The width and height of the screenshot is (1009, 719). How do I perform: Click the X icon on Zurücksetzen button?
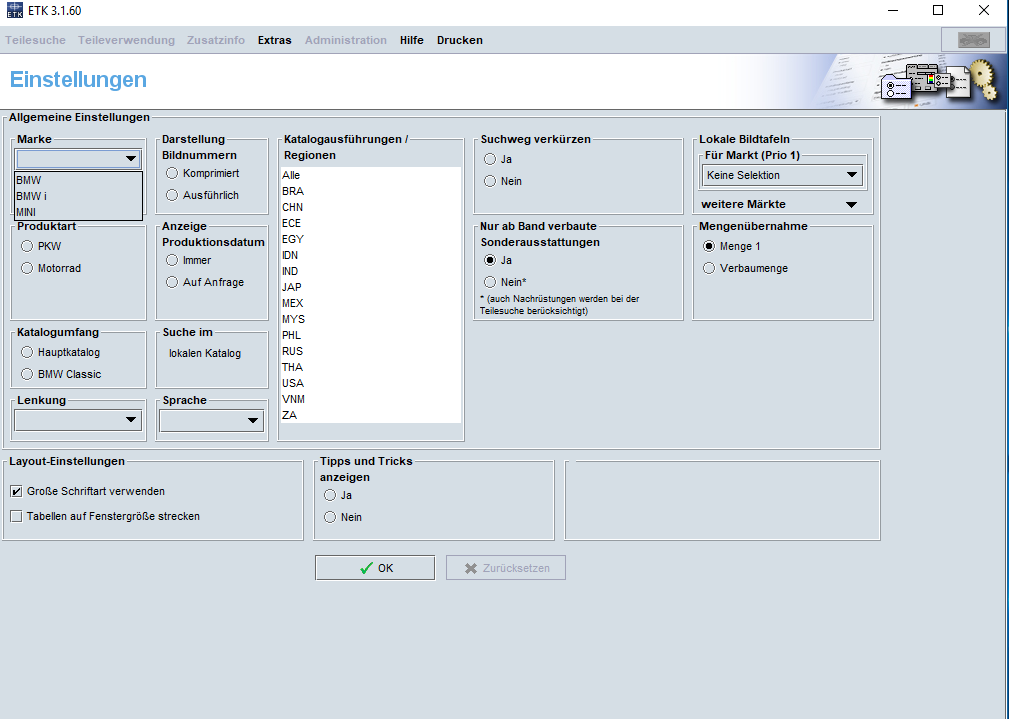[471, 568]
